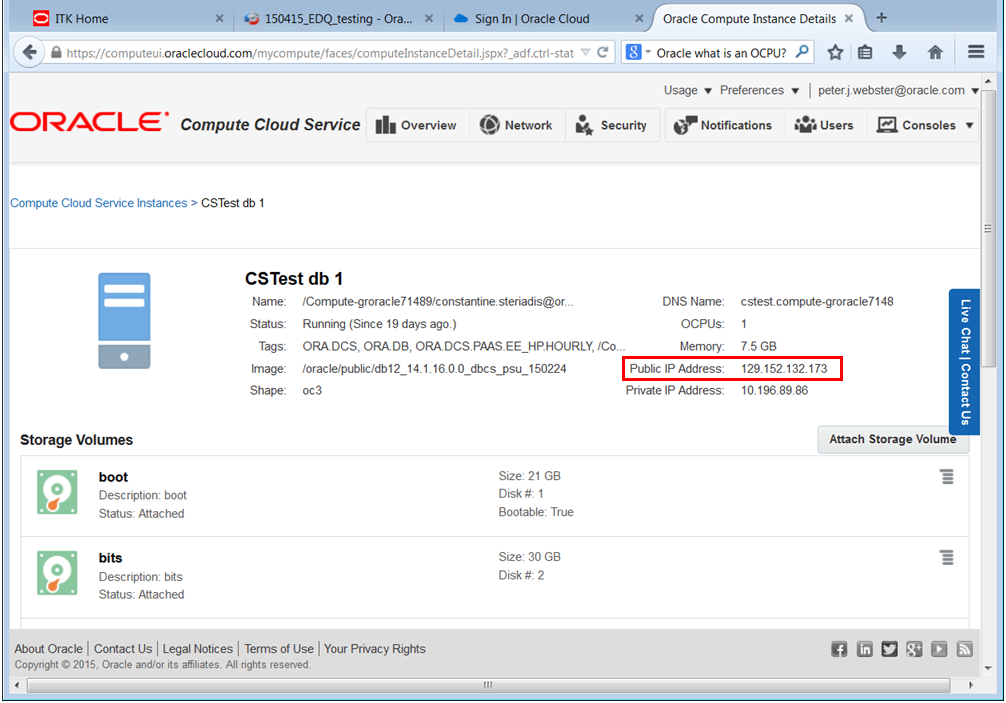Click the boot volume name

coord(113,477)
